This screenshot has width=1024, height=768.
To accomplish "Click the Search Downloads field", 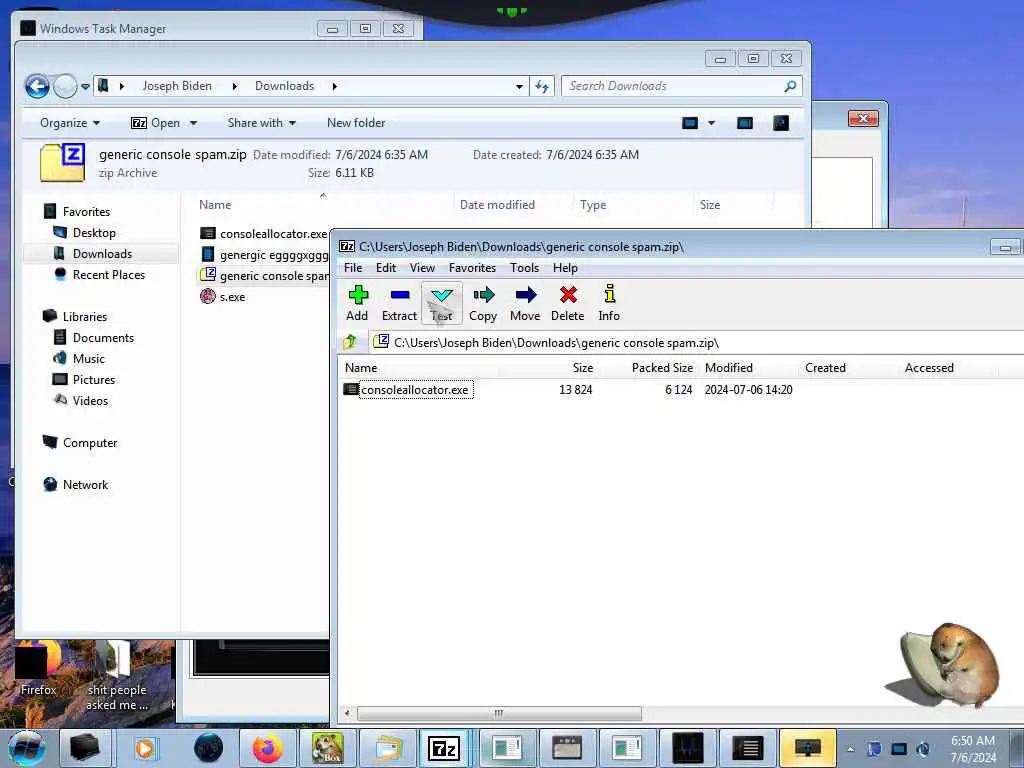I will (682, 86).
